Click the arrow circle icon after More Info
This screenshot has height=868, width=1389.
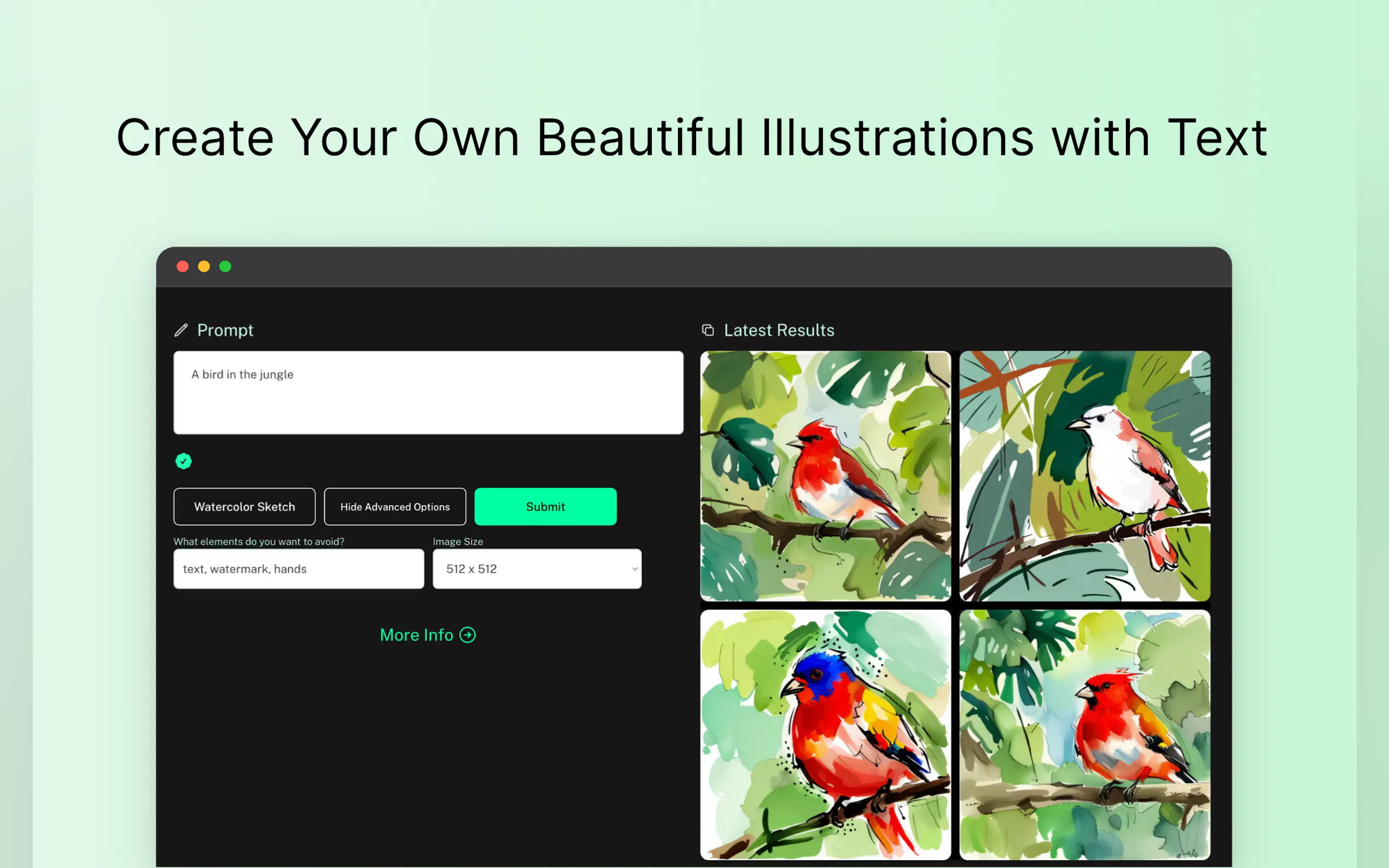coord(468,635)
